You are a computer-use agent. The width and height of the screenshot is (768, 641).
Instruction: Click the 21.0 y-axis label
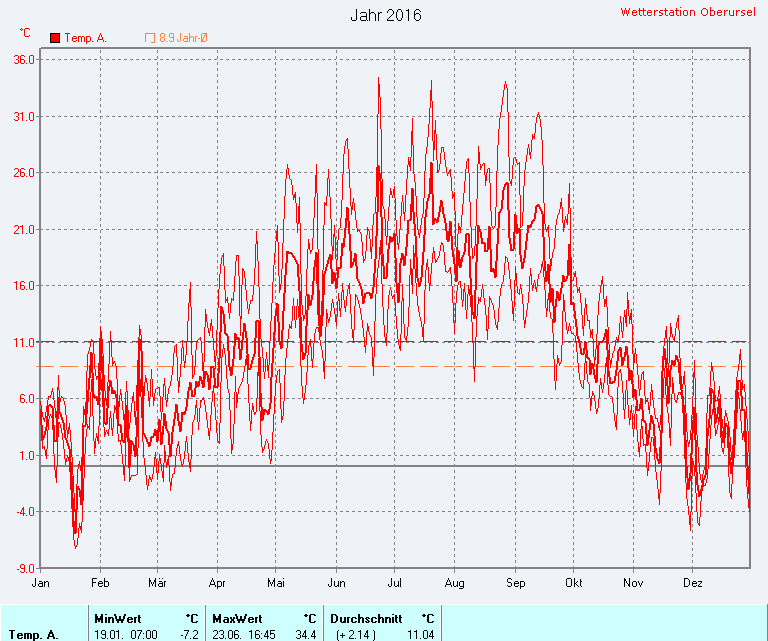pyautogui.click(x=24, y=230)
